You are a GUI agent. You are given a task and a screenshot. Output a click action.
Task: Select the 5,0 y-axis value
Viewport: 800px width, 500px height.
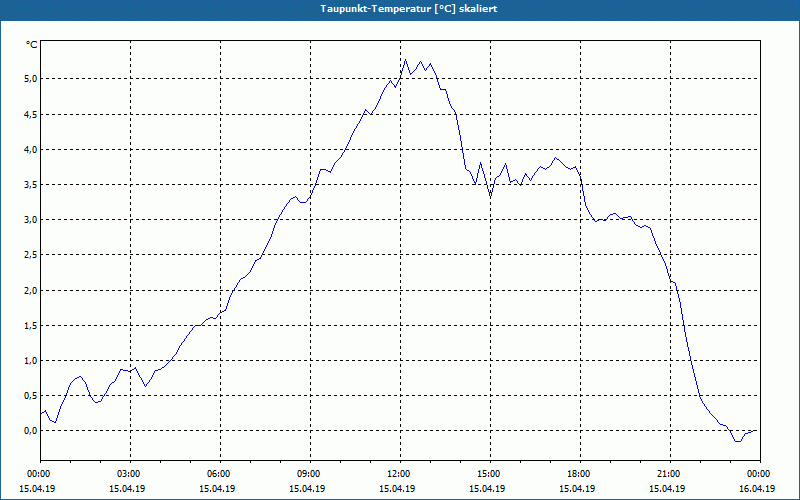[x=31, y=79]
